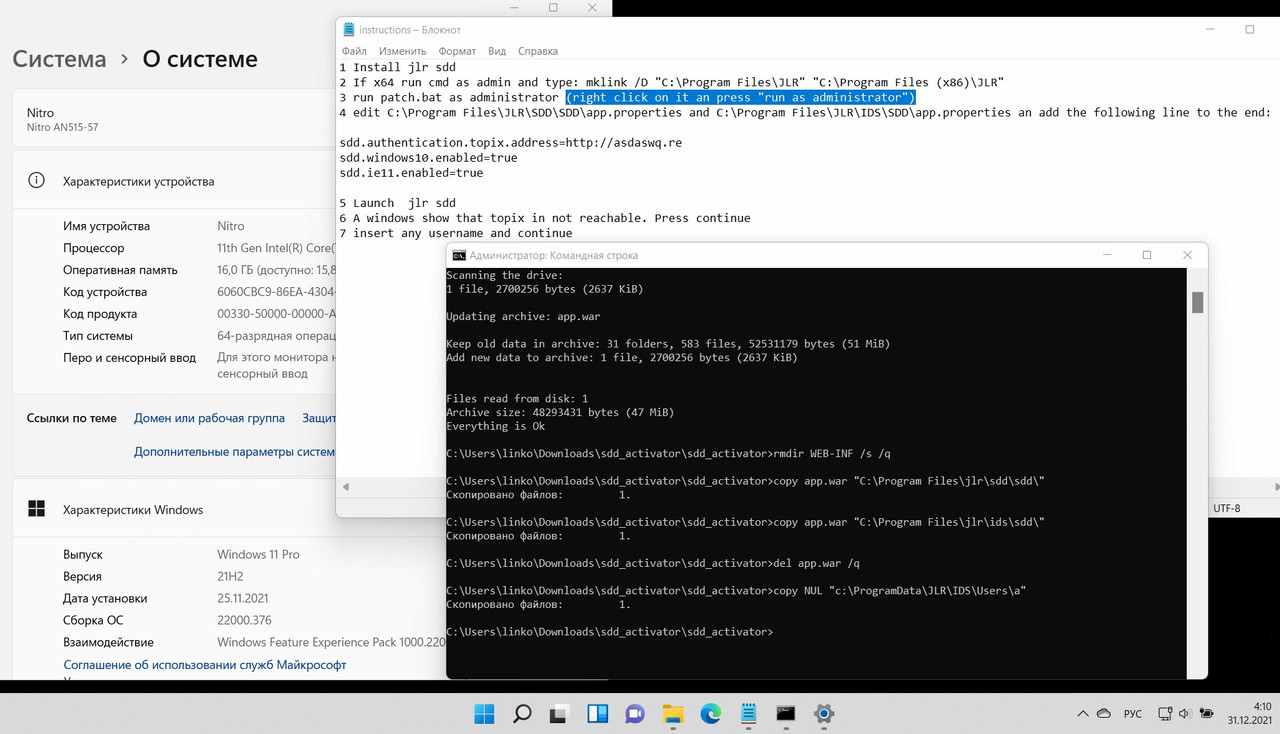Show hidden tray icons chevron
1280x734 pixels.
(1082, 714)
